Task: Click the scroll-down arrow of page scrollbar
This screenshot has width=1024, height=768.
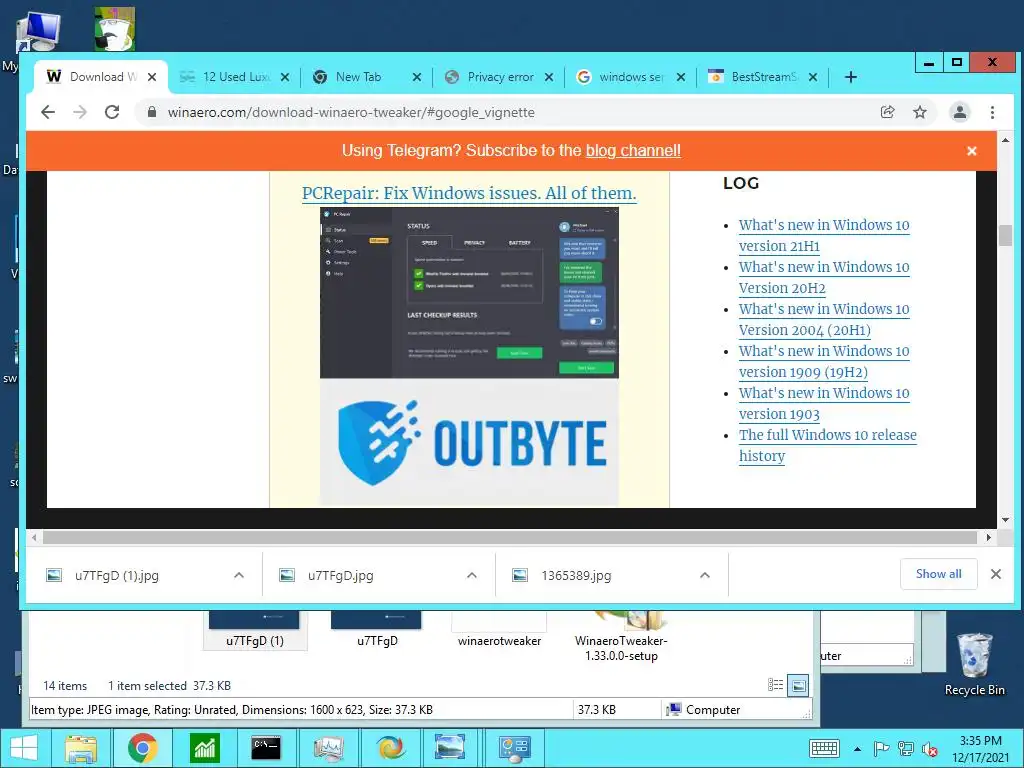Action: tap(1005, 520)
